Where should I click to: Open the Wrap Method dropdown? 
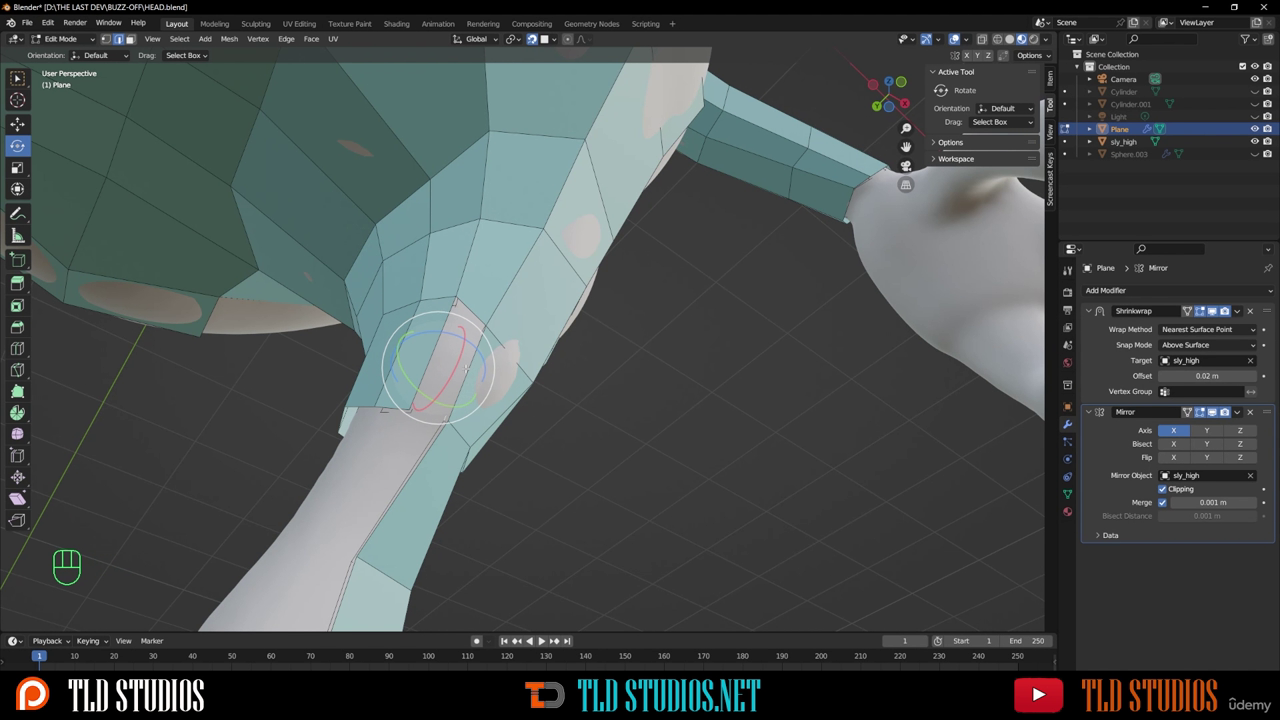tap(1208, 329)
